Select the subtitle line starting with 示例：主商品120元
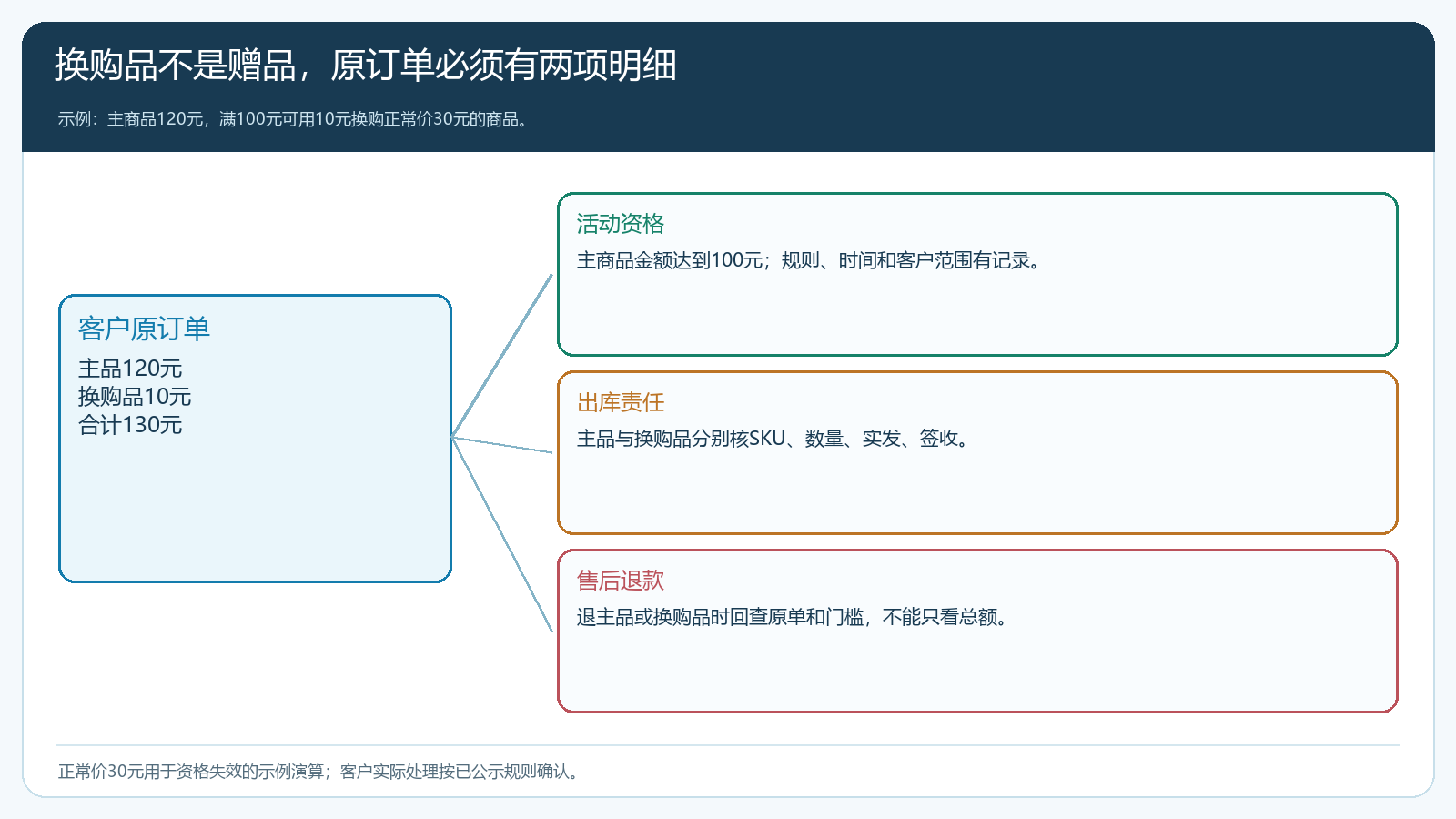The image size is (1456, 819). (x=294, y=119)
